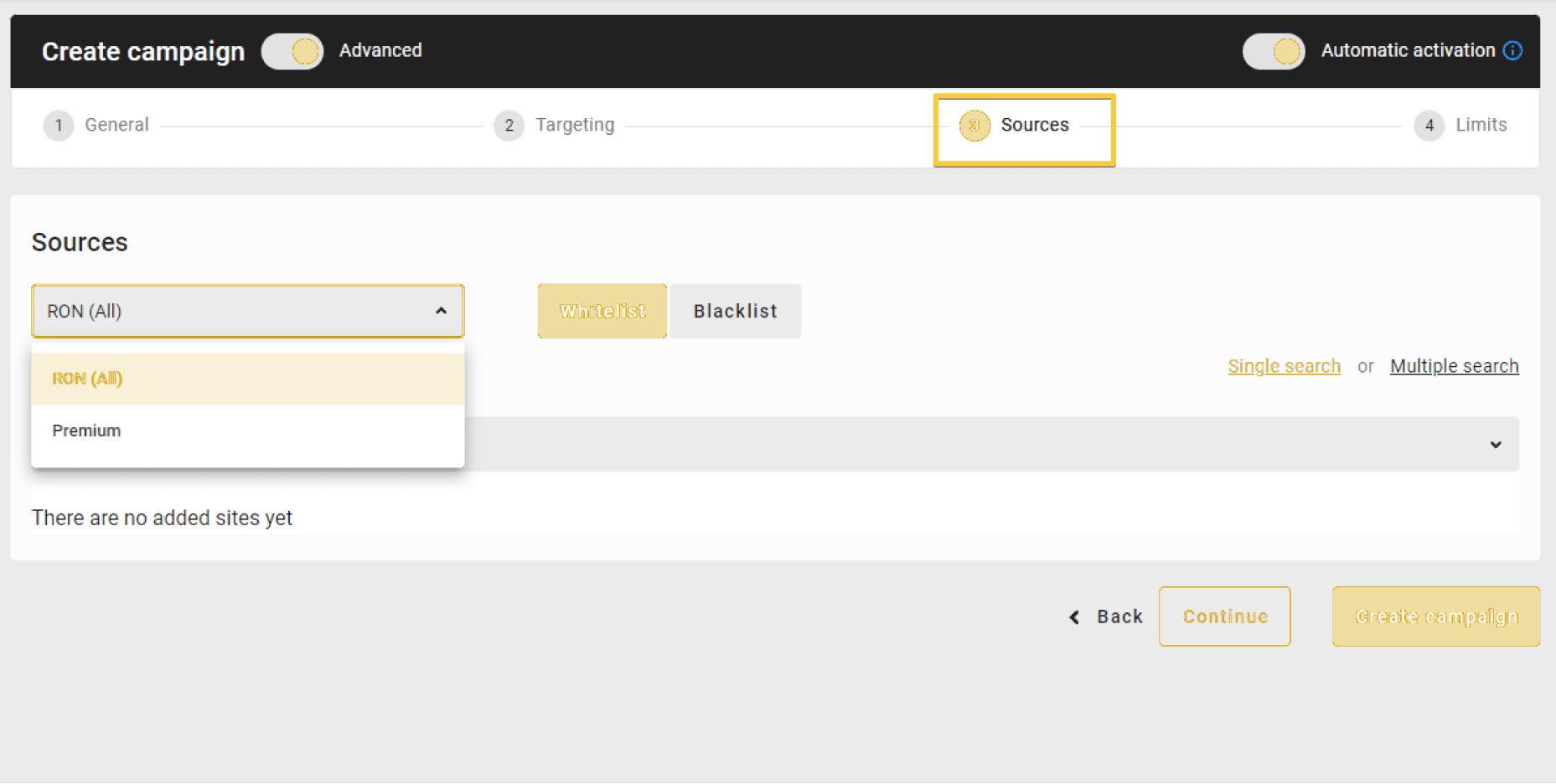1556x784 pixels.
Task: Click the step 2 Targeting number icon
Action: click(x=509, y=126)
